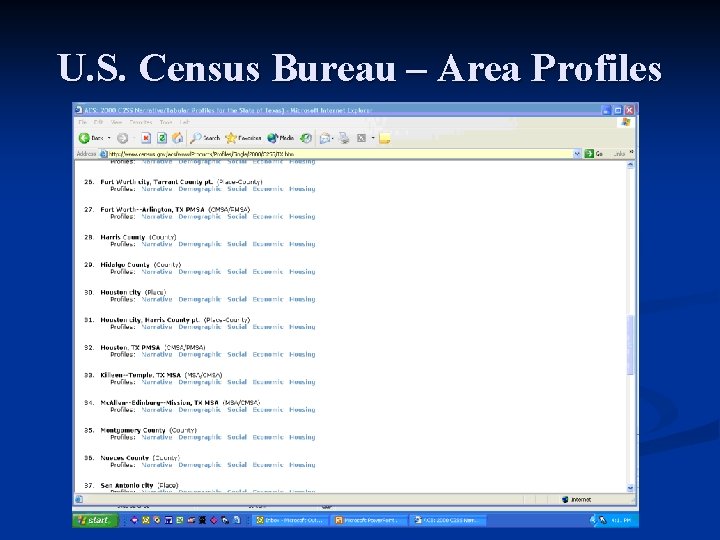Go back with the Back arrow button
720x540 pixels.
point(91,138)
